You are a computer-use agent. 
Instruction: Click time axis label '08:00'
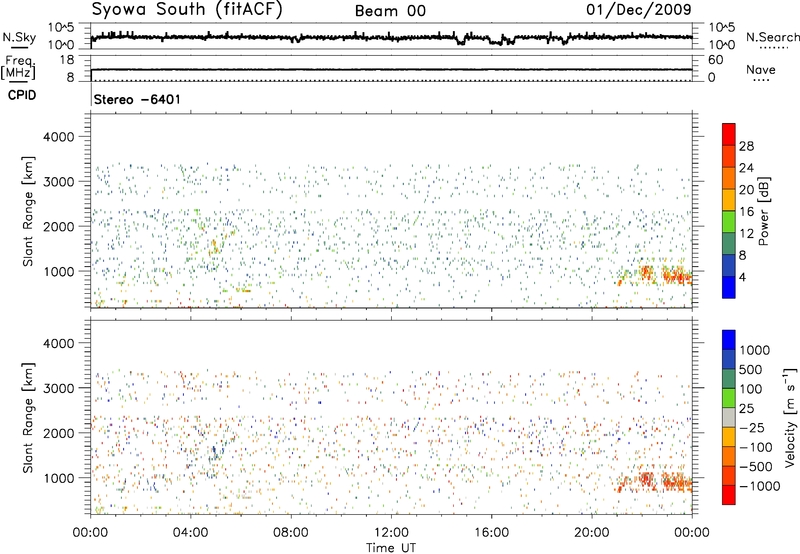(x=290, y=533)
